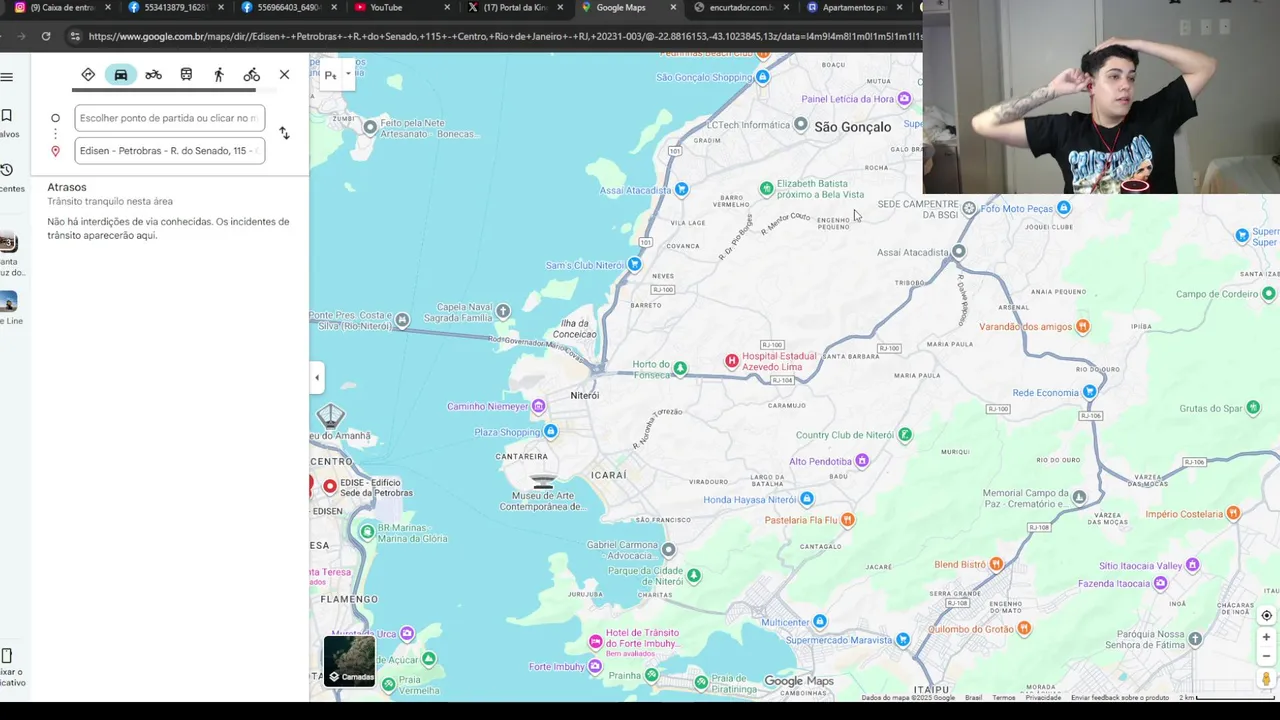1280x720 pixels.
Task: Select Varandão dos amigos marker
Action: coord(1082,327)
